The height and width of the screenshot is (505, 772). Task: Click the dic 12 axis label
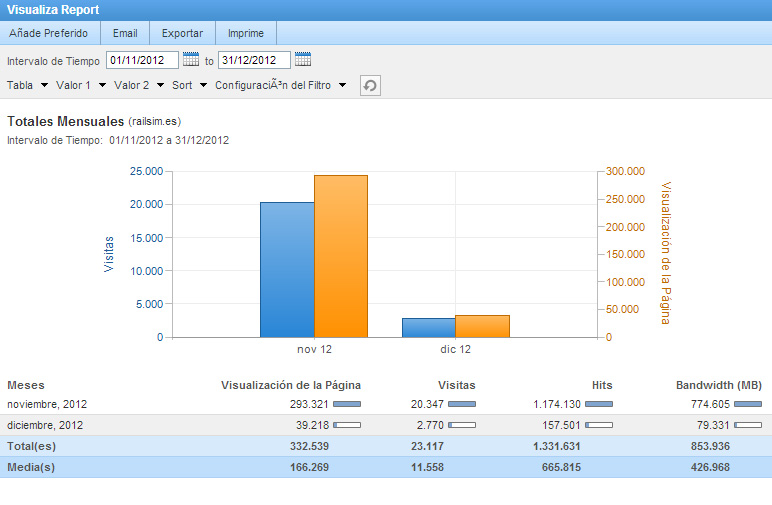click(455, 349)
